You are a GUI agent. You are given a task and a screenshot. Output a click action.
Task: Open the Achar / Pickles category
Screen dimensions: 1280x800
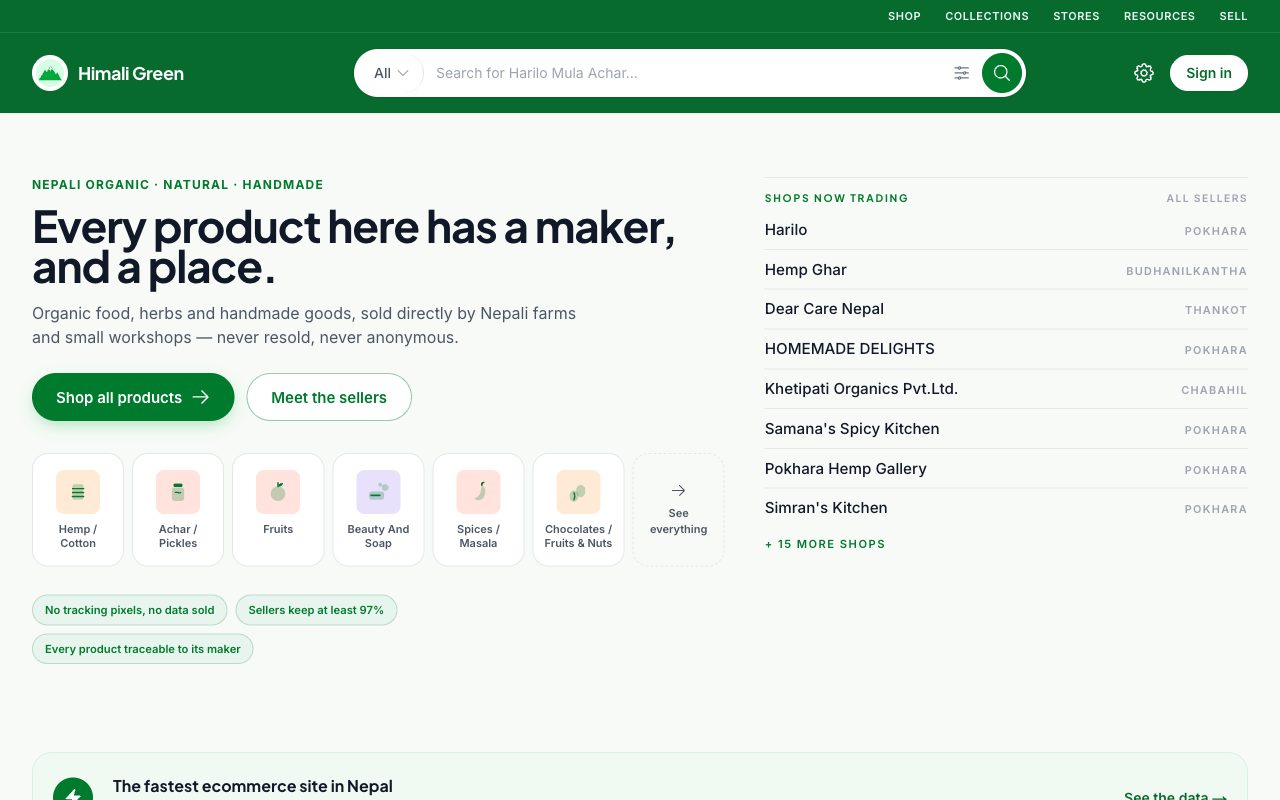[x=178, y=510]
